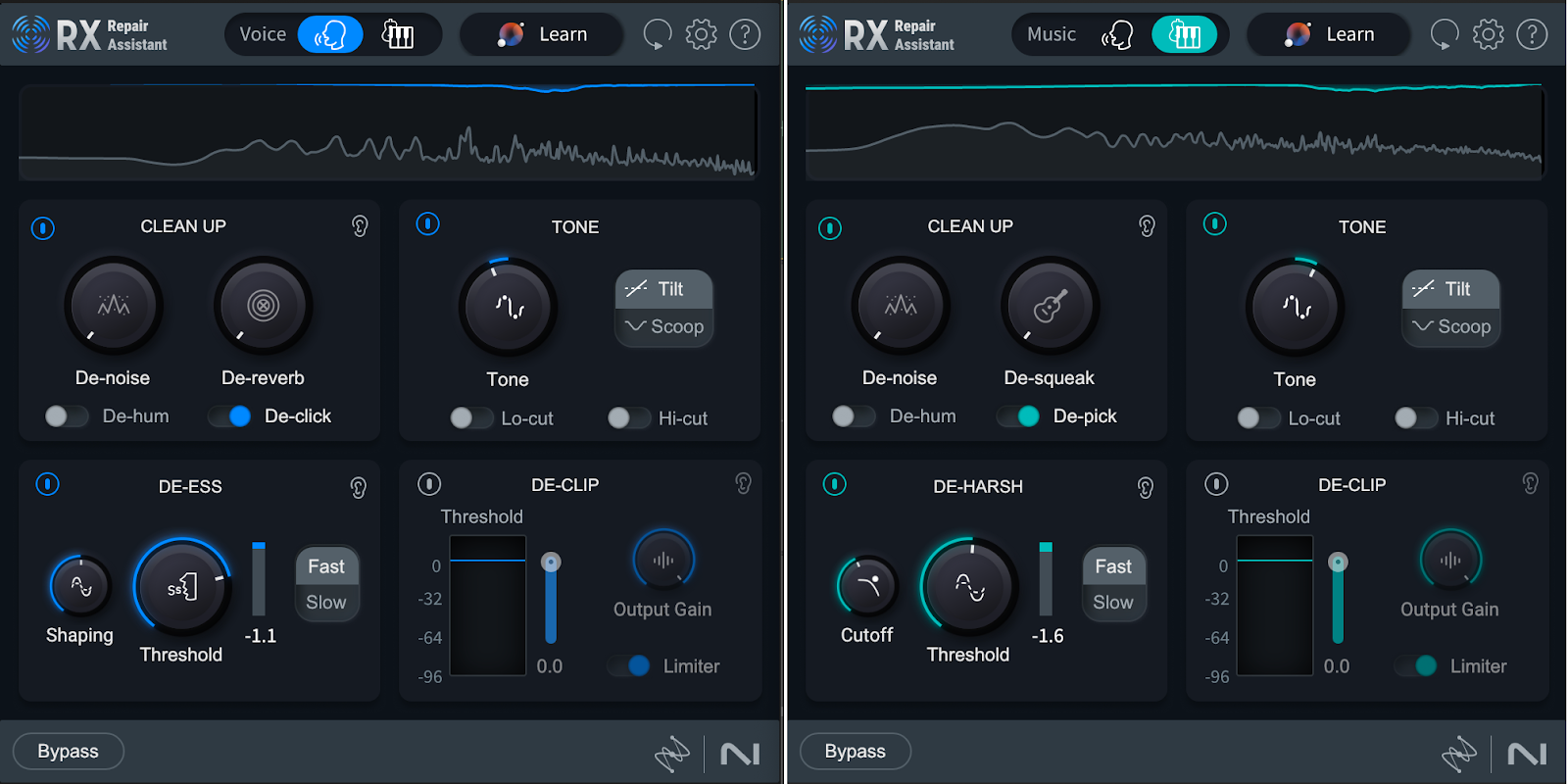Click De-clip Threshold slider handle in Music window
This screenshot has height=784, width=1568.
coord(1338,563)
